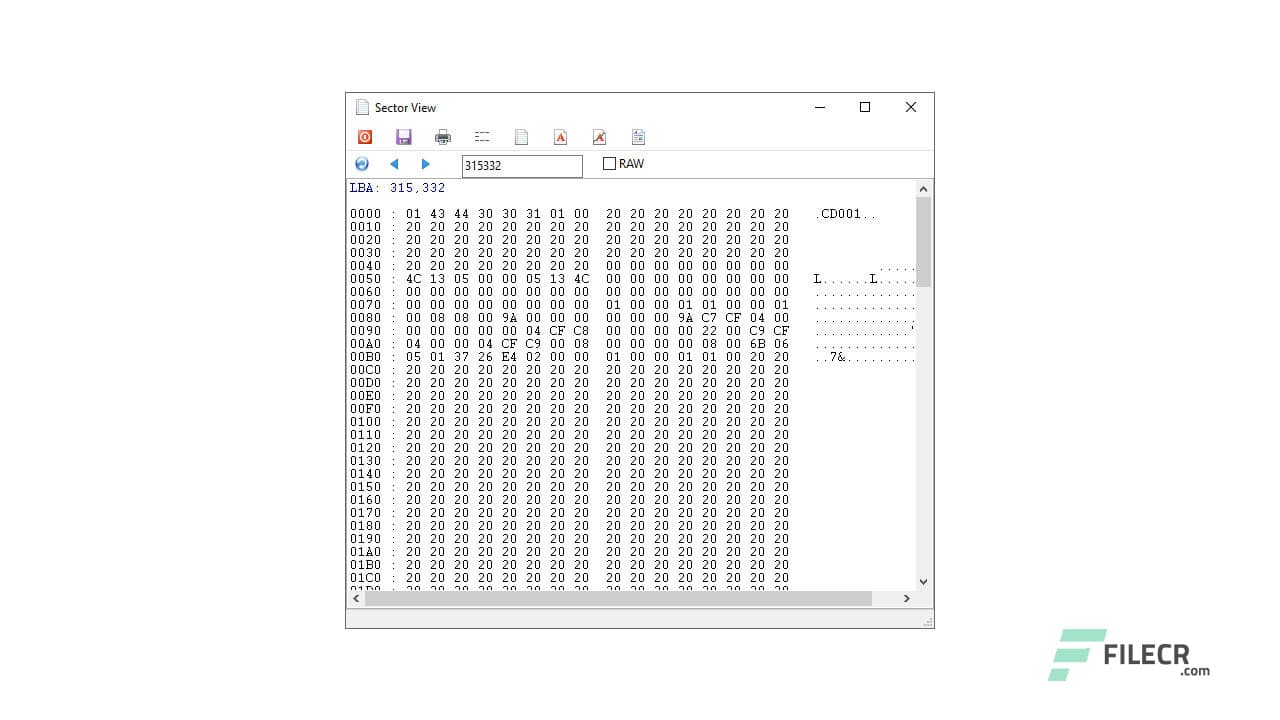The image size is (1280, 720).
Task: Click the dashed lines toolbar icon
Action: (x=482, y=137)
